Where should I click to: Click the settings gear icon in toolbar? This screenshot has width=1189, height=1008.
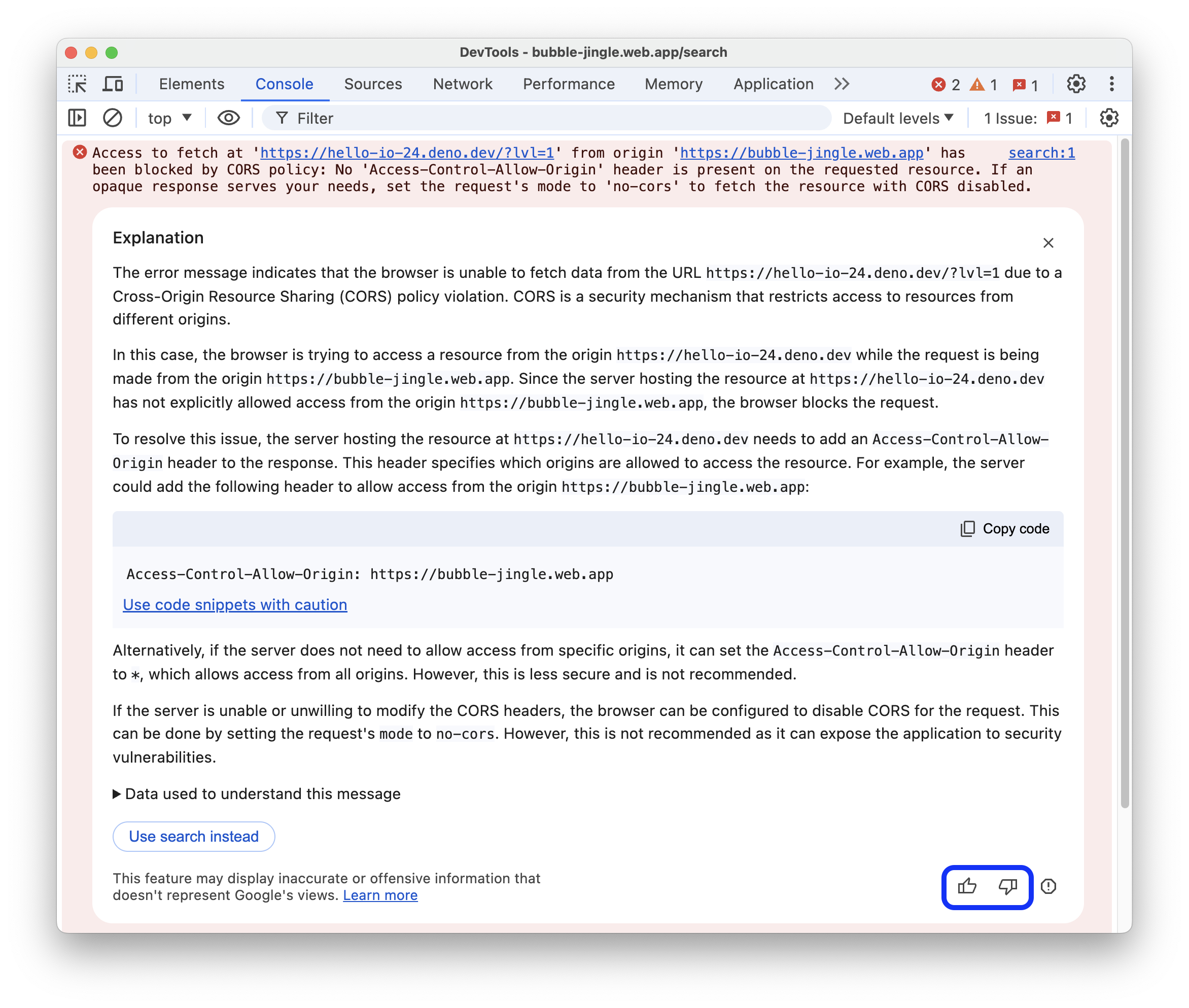click(x=1076, y=83)
